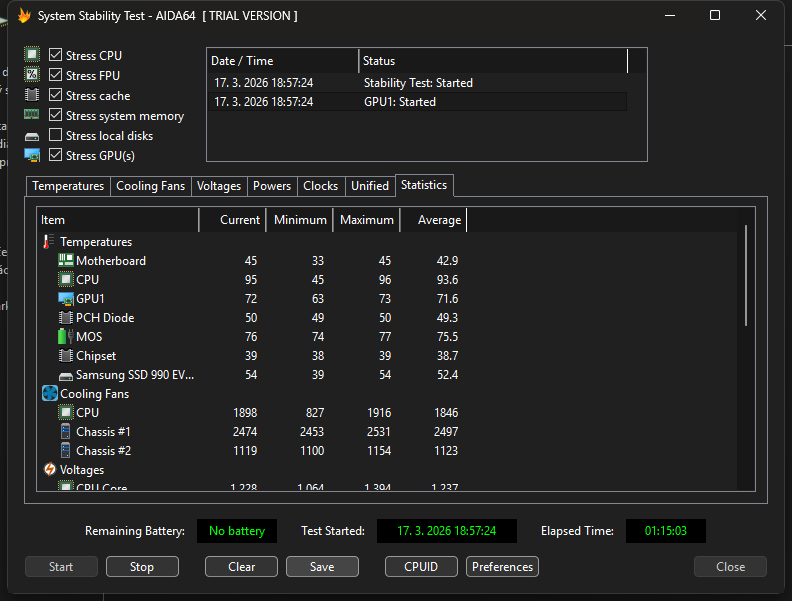Open the Clocks tab

tap(320, 186)
